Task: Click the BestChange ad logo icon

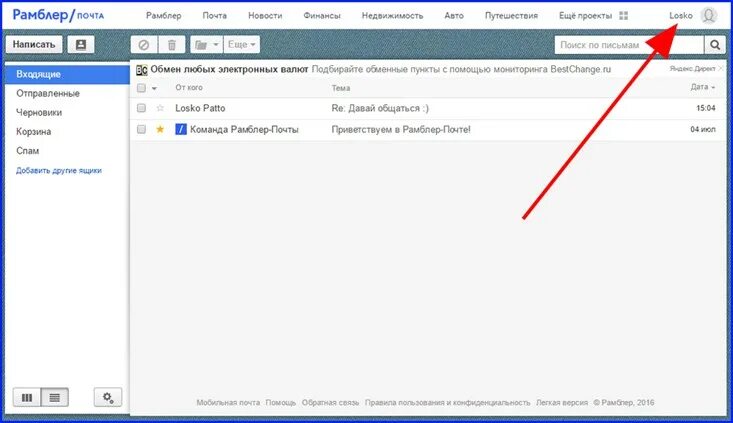Action: [142, 70]
